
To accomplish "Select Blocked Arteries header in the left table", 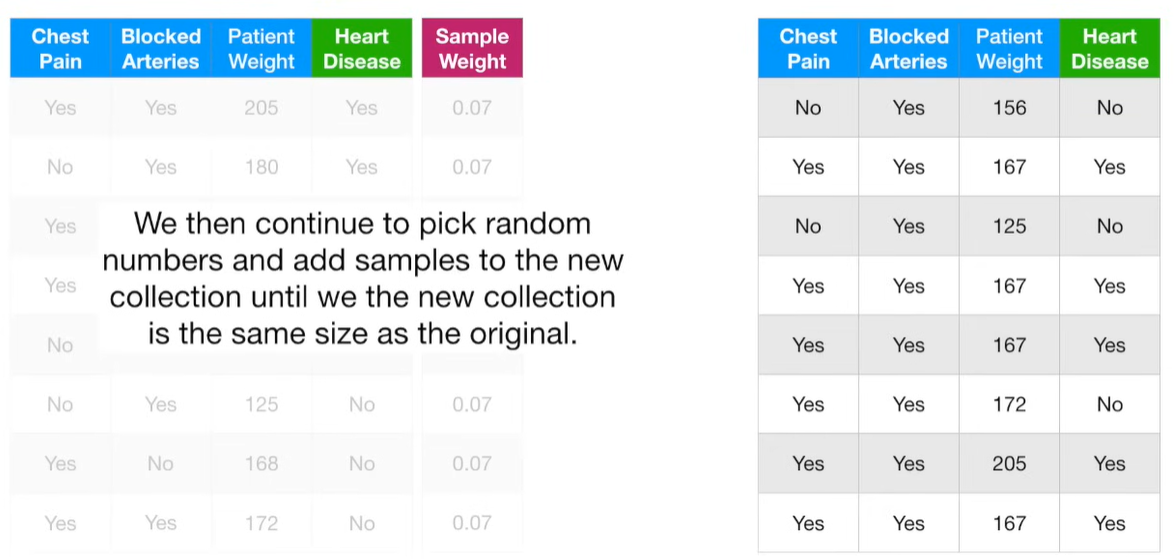I will pyautogui.click(x=161, y=49).
